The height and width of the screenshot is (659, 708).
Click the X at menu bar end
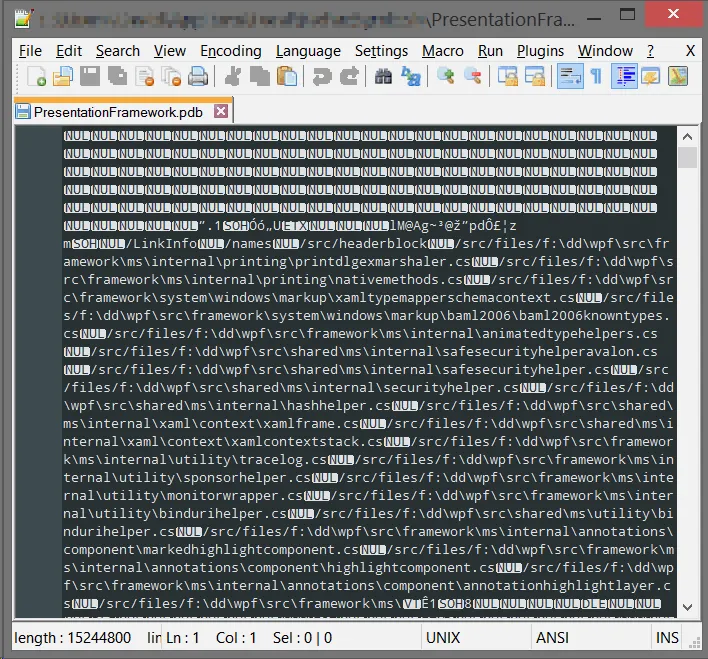690,51
